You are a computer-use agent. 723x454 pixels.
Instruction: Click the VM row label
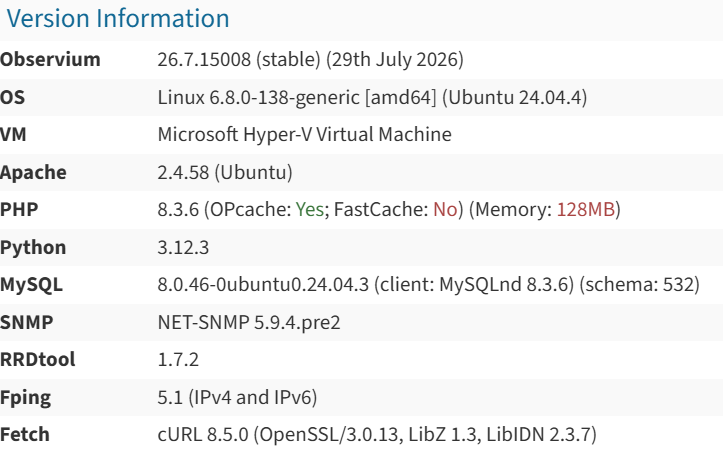(x=13, y=135)
